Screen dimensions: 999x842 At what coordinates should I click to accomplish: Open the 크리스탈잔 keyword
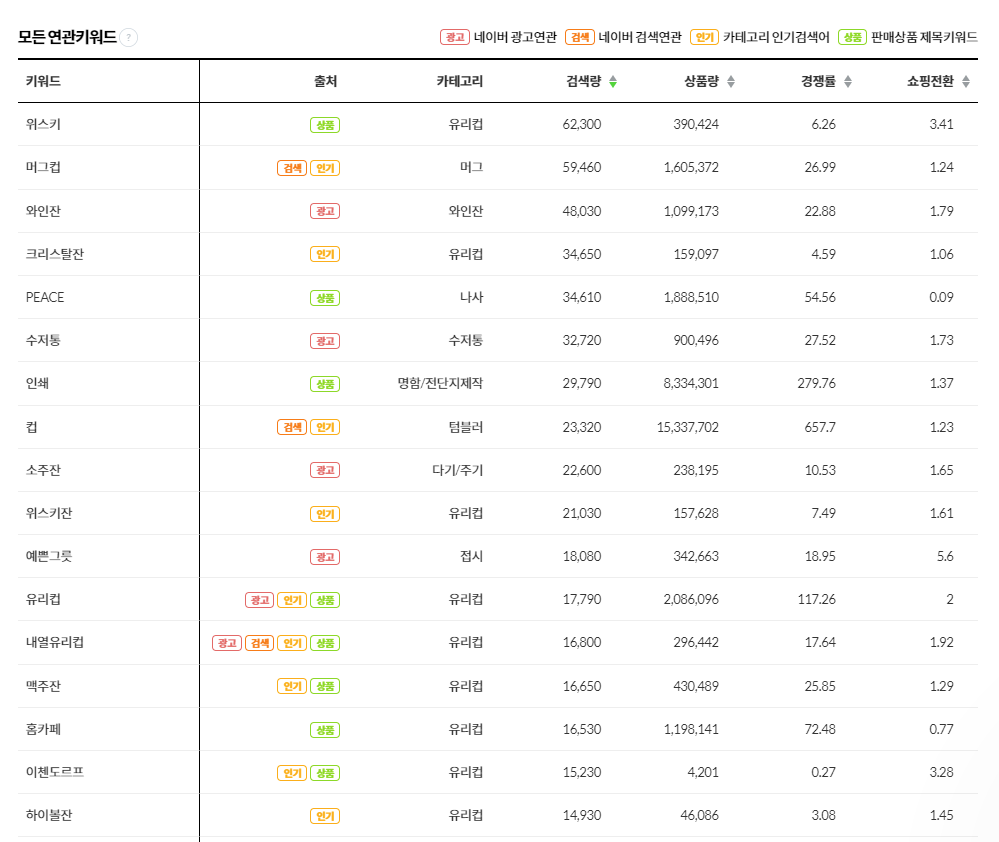(x=55, y=254)
